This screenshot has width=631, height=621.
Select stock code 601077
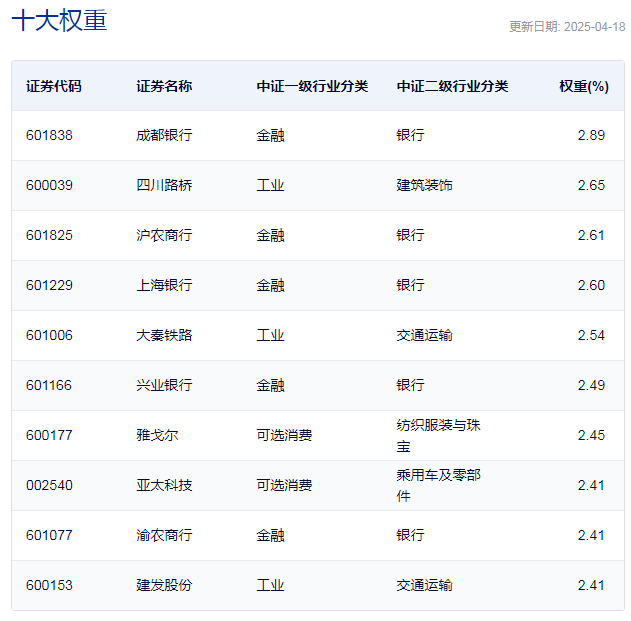coord(49,535)
